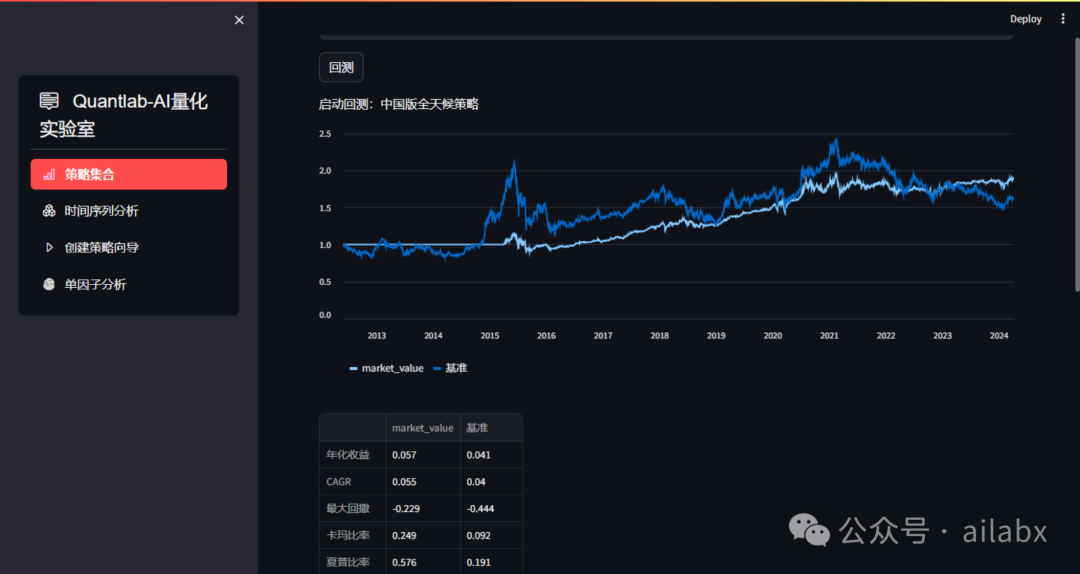Image resolution: width=1080 pixels, height=574 pixels.
Task: Click the 2.5 y-axis label
Action: pos(325,134)
